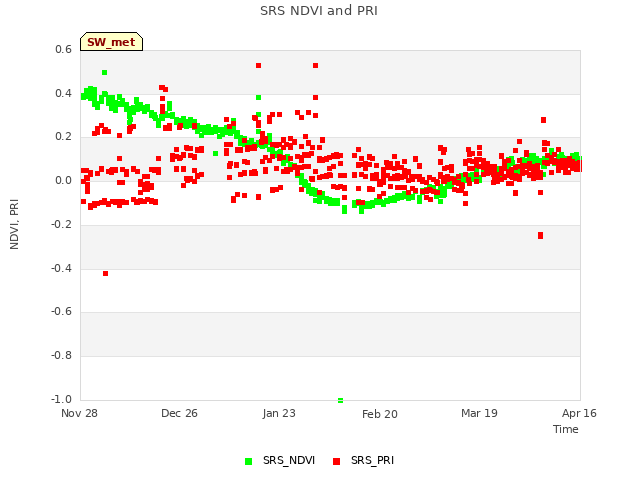Click the 0.6 y-axis tick label
Image resolution: width=640 pixels, height=480 pixels.
63,49
